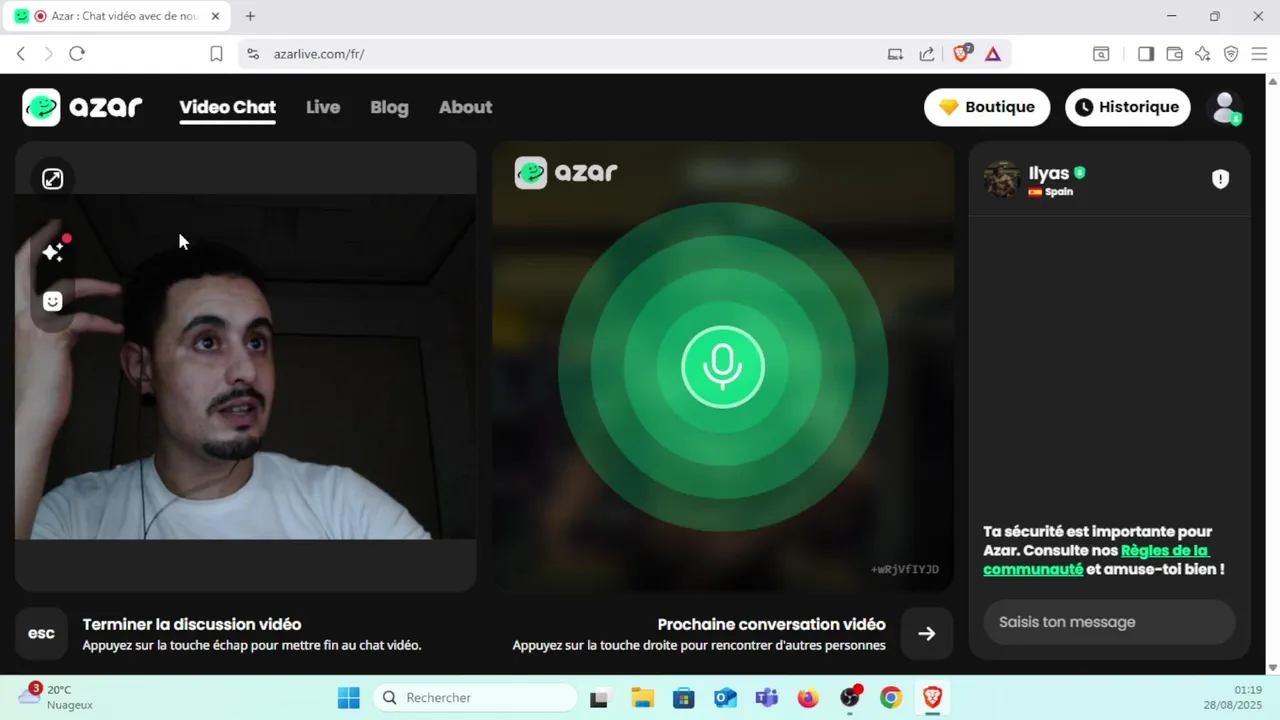
Task: Open the smiley face filter icon
Action: pyautogui.click(x=53, y=301)
